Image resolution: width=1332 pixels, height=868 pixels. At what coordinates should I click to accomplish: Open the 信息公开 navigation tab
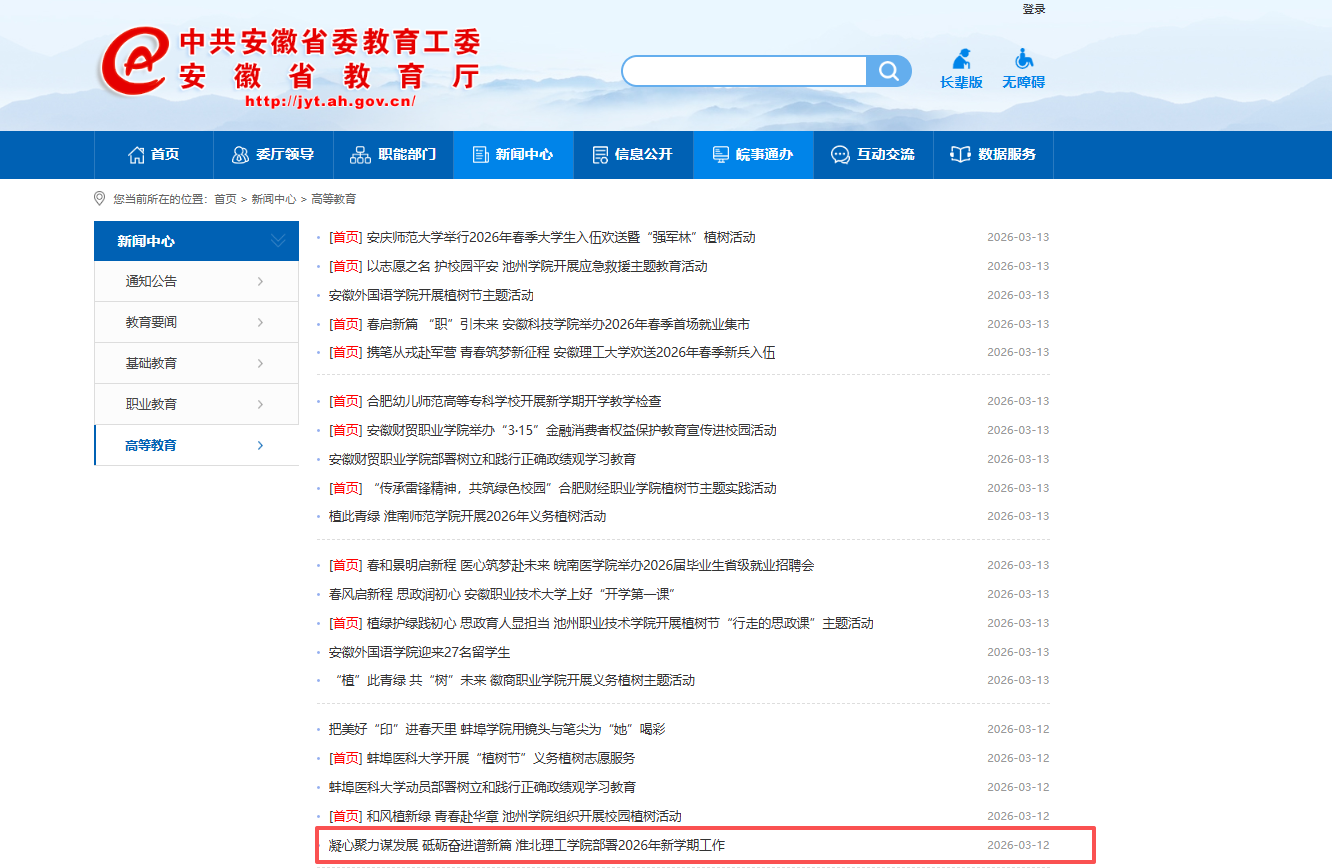pyautogui.click(x=633, y=155)
